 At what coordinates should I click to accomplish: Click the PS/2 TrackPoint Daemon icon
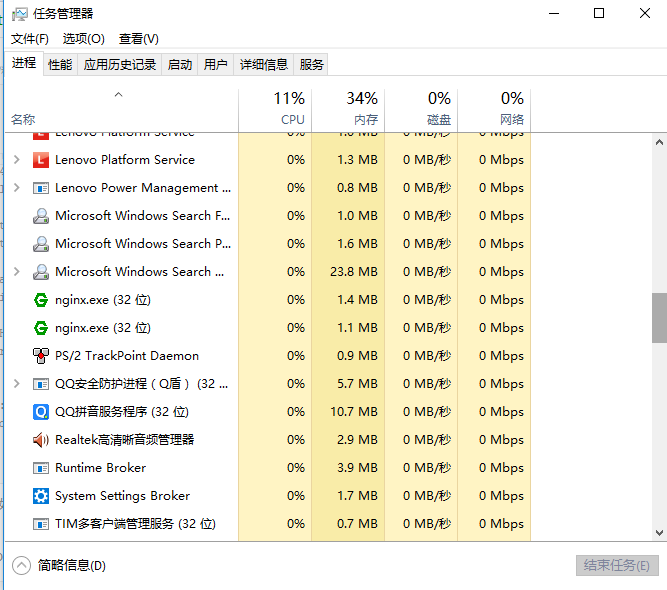pyautogui.click(x=41, y=356)
